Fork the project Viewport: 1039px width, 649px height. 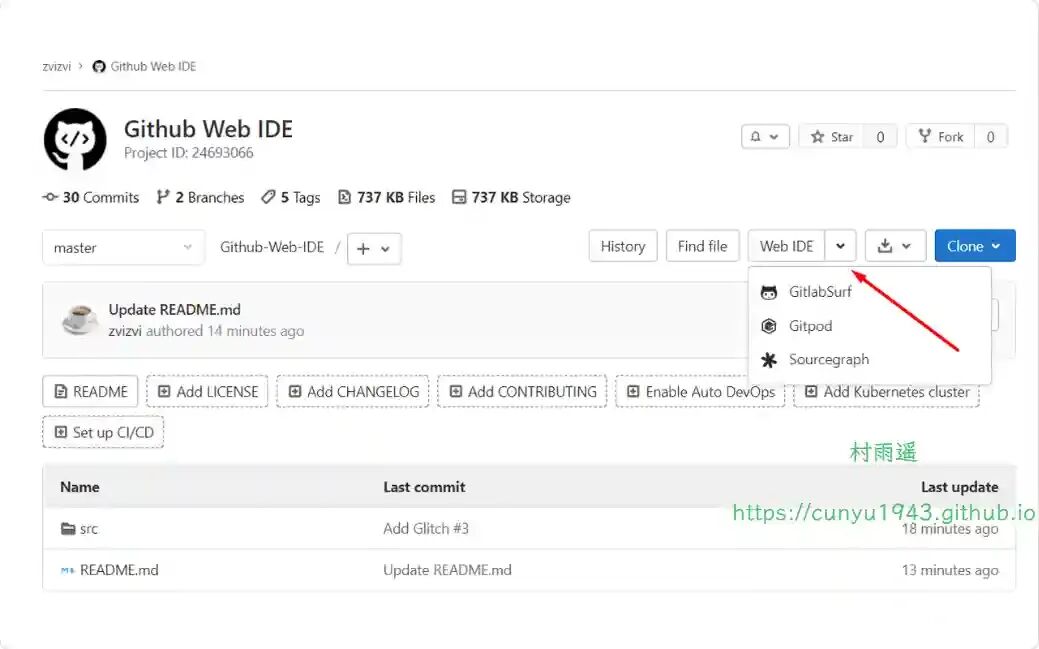[x=940, y=137]
